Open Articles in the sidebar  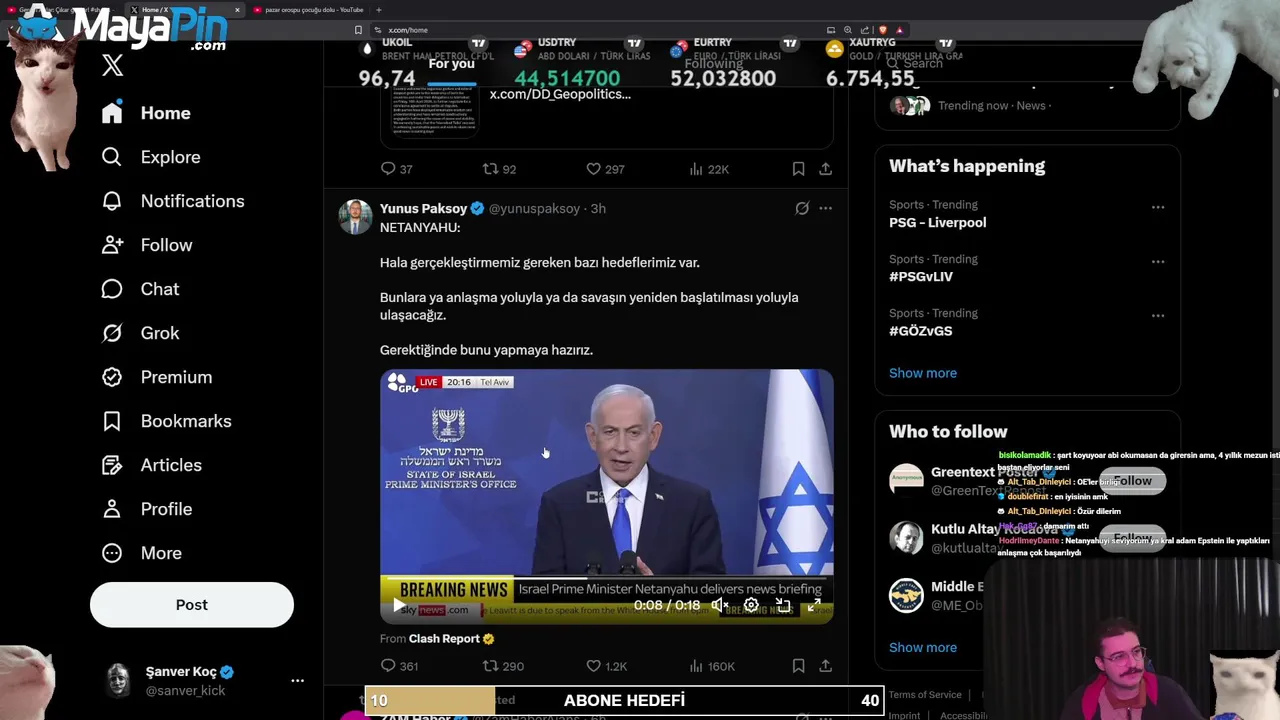(x=151, y=465)
